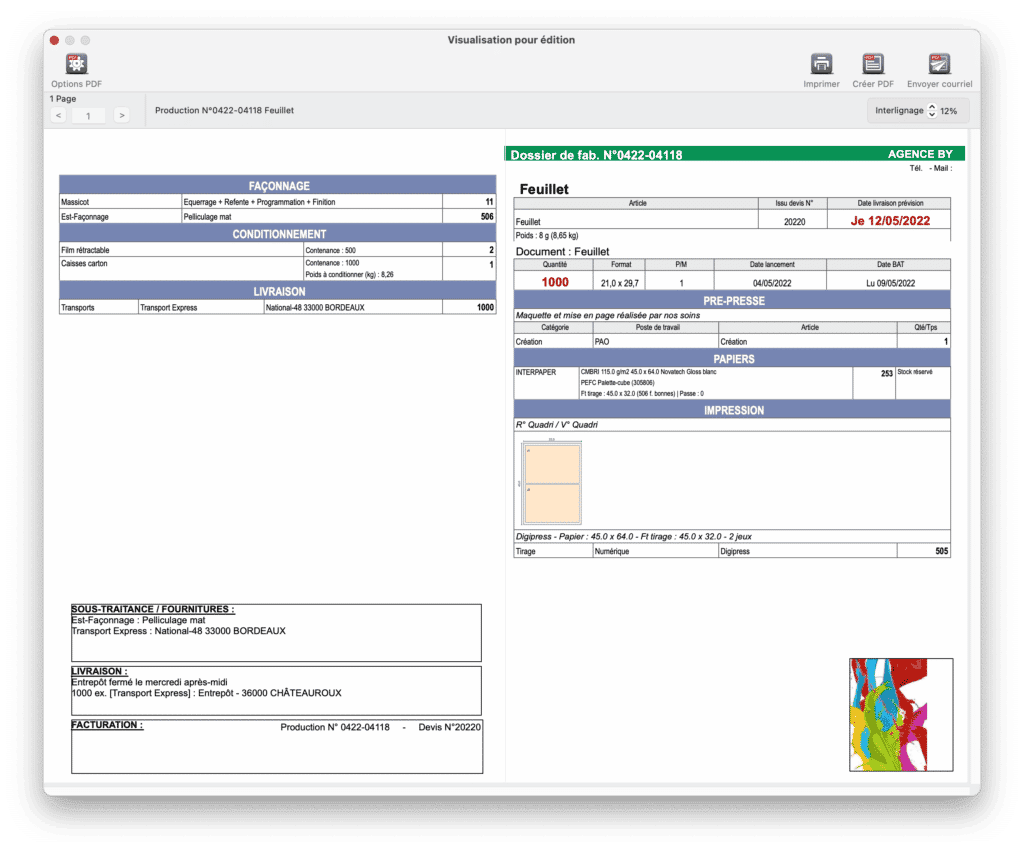Close the Visualisation pour édition window
Image resolution: width=1024 pixels, height=853 pixels.
click(x=54, y=40)
